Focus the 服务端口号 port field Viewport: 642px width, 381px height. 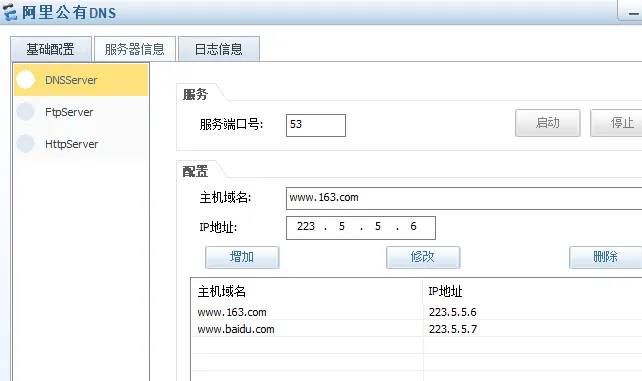[x=316, y=125]
